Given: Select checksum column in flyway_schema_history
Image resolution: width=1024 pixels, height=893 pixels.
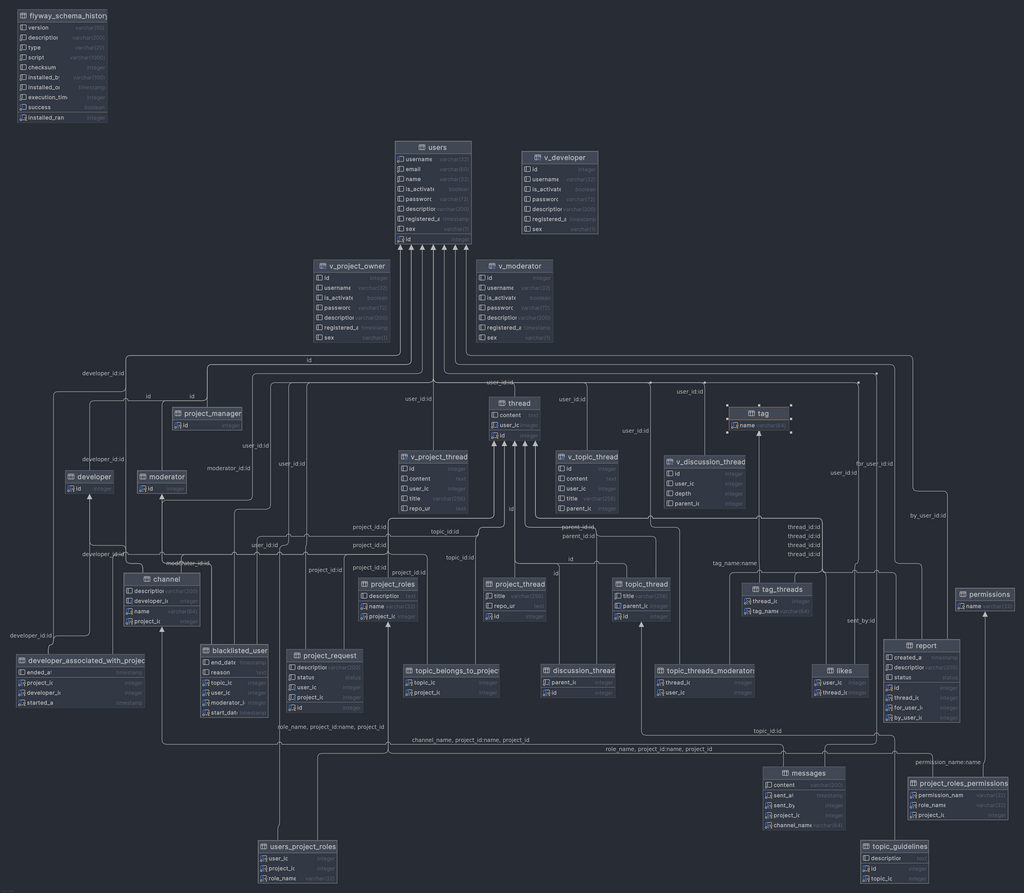Looking at the screenshot, I should tap(42, 68).
